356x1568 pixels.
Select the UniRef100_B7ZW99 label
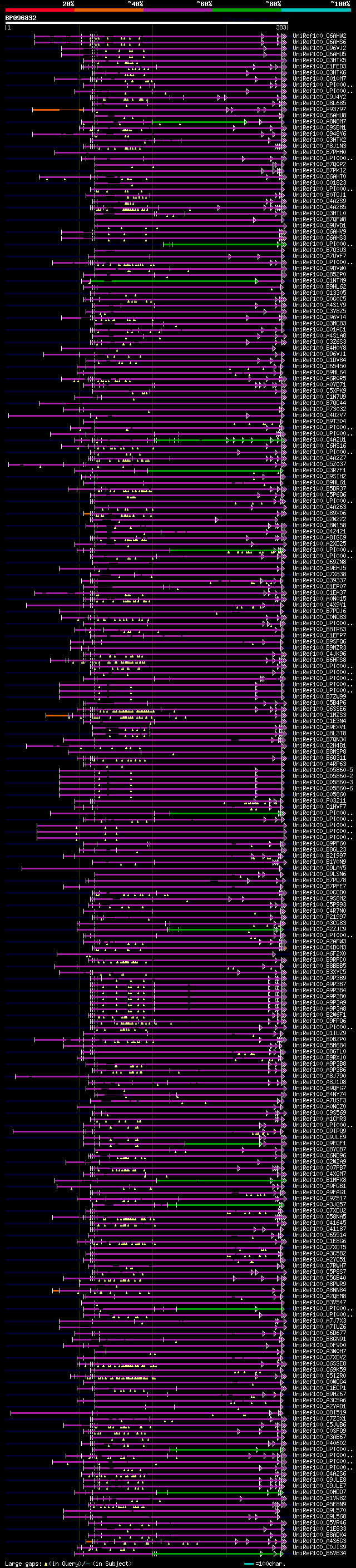pyautogui.click(x=319, y=696)
